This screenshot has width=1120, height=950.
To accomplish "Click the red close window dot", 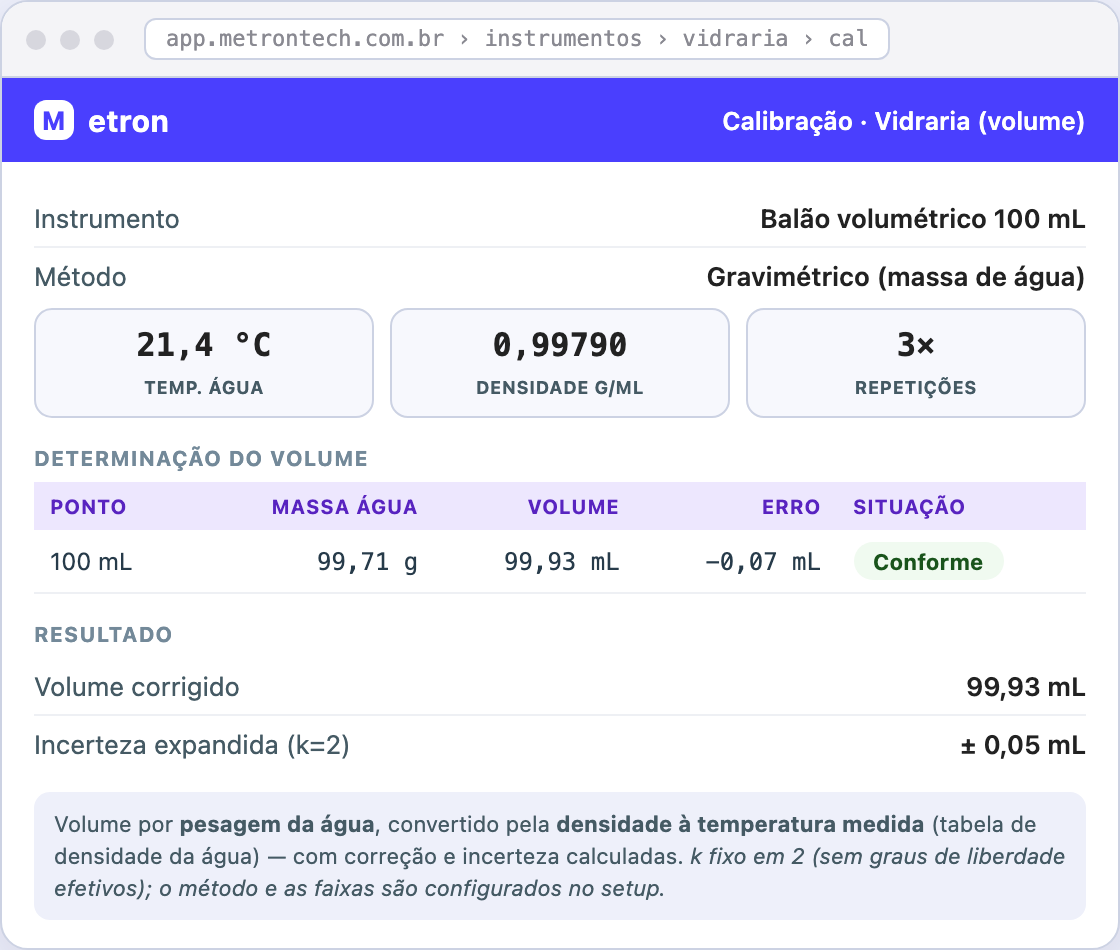I will (x=36, y=40).
